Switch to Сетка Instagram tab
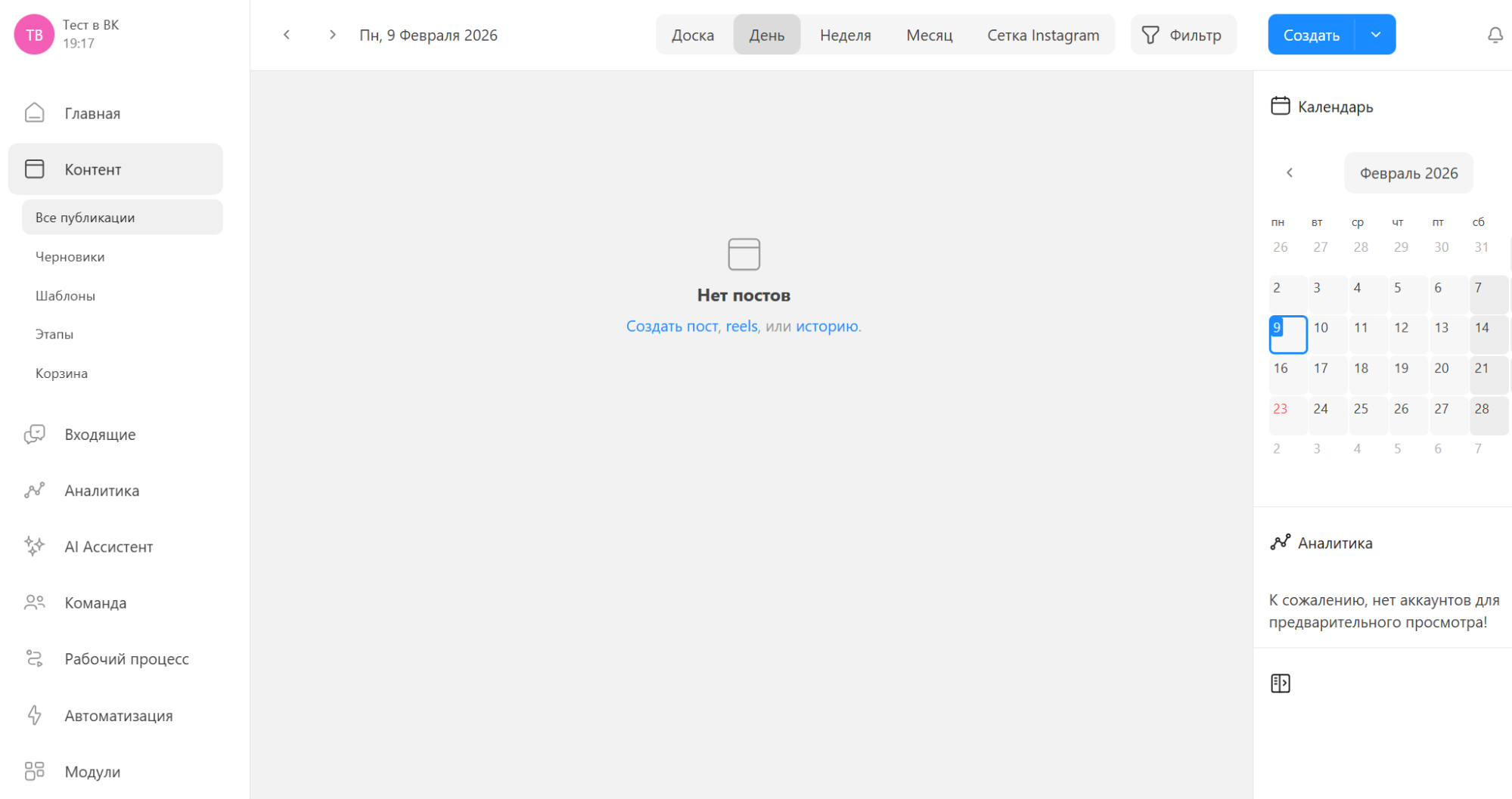 tap(1042, 36)
